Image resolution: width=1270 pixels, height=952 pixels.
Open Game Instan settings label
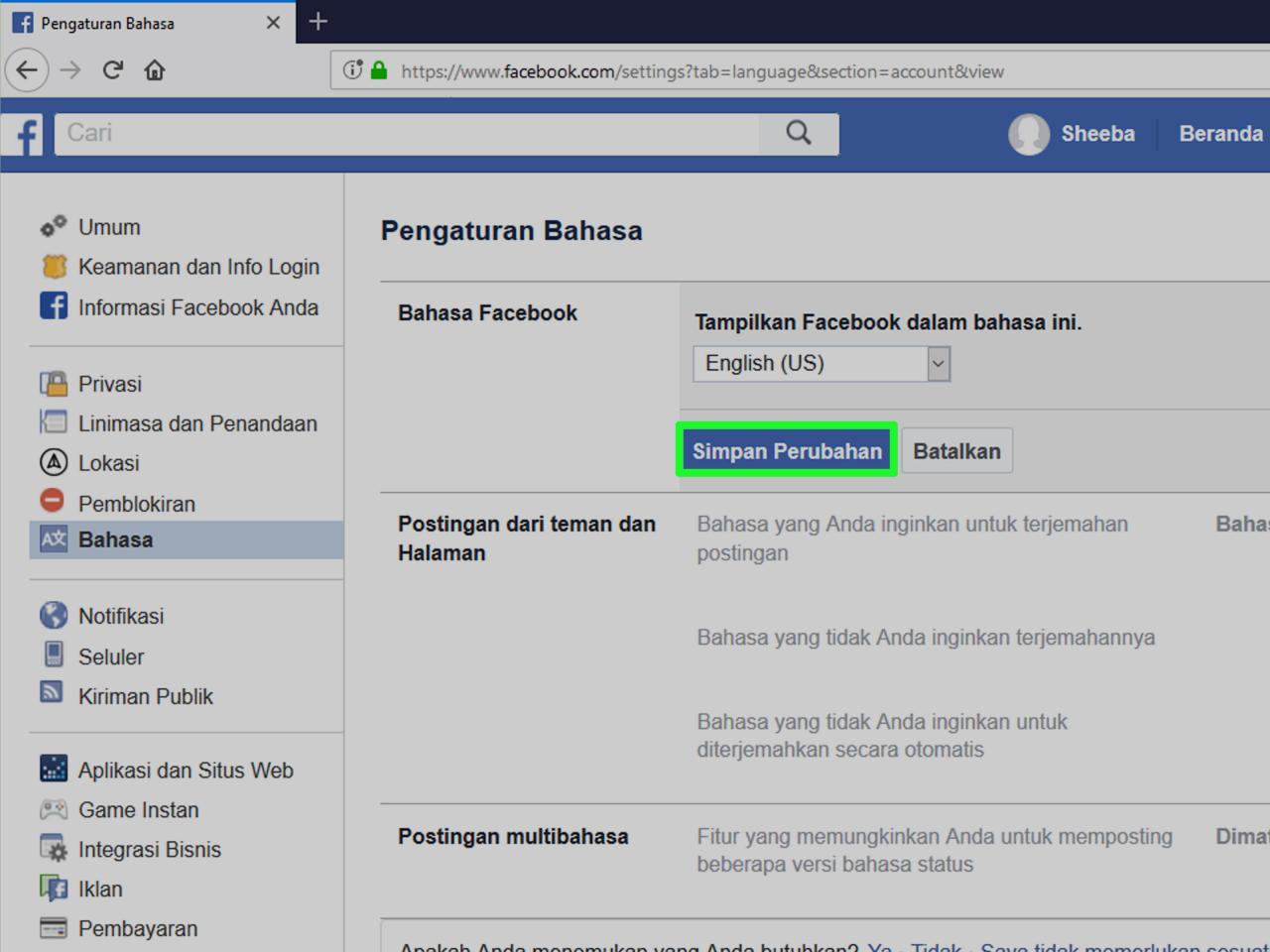click(139, 810)
